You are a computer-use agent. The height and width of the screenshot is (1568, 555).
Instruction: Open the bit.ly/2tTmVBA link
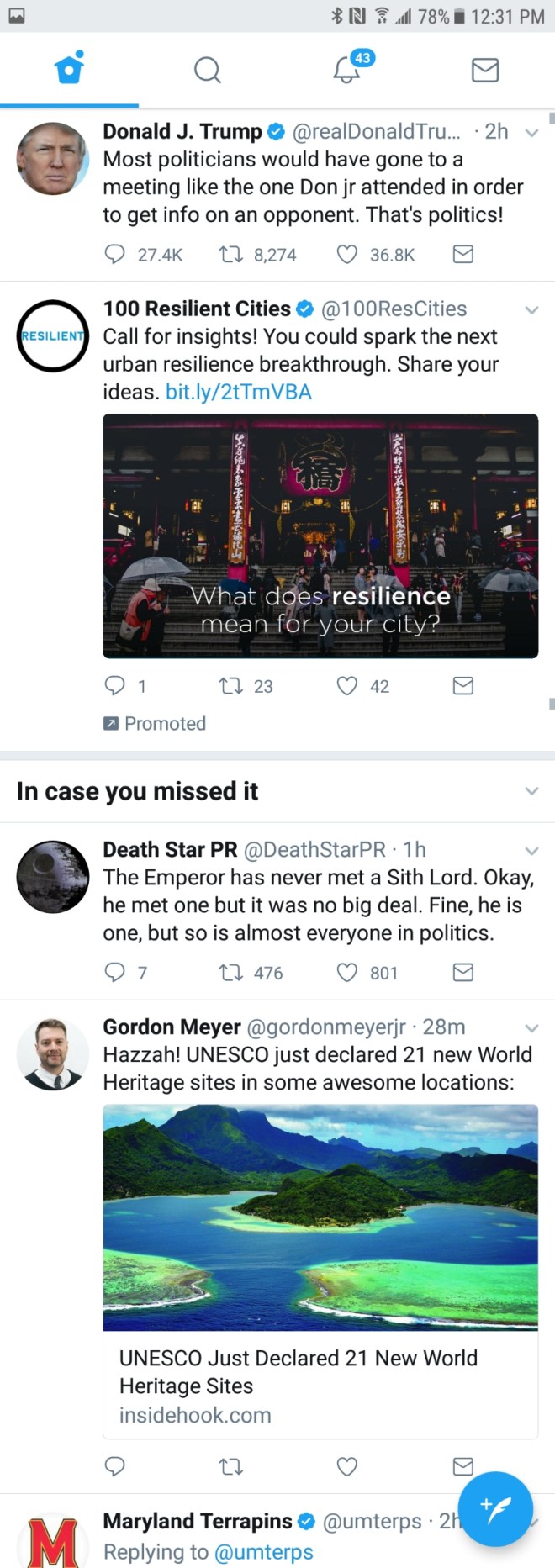(239, 392)
